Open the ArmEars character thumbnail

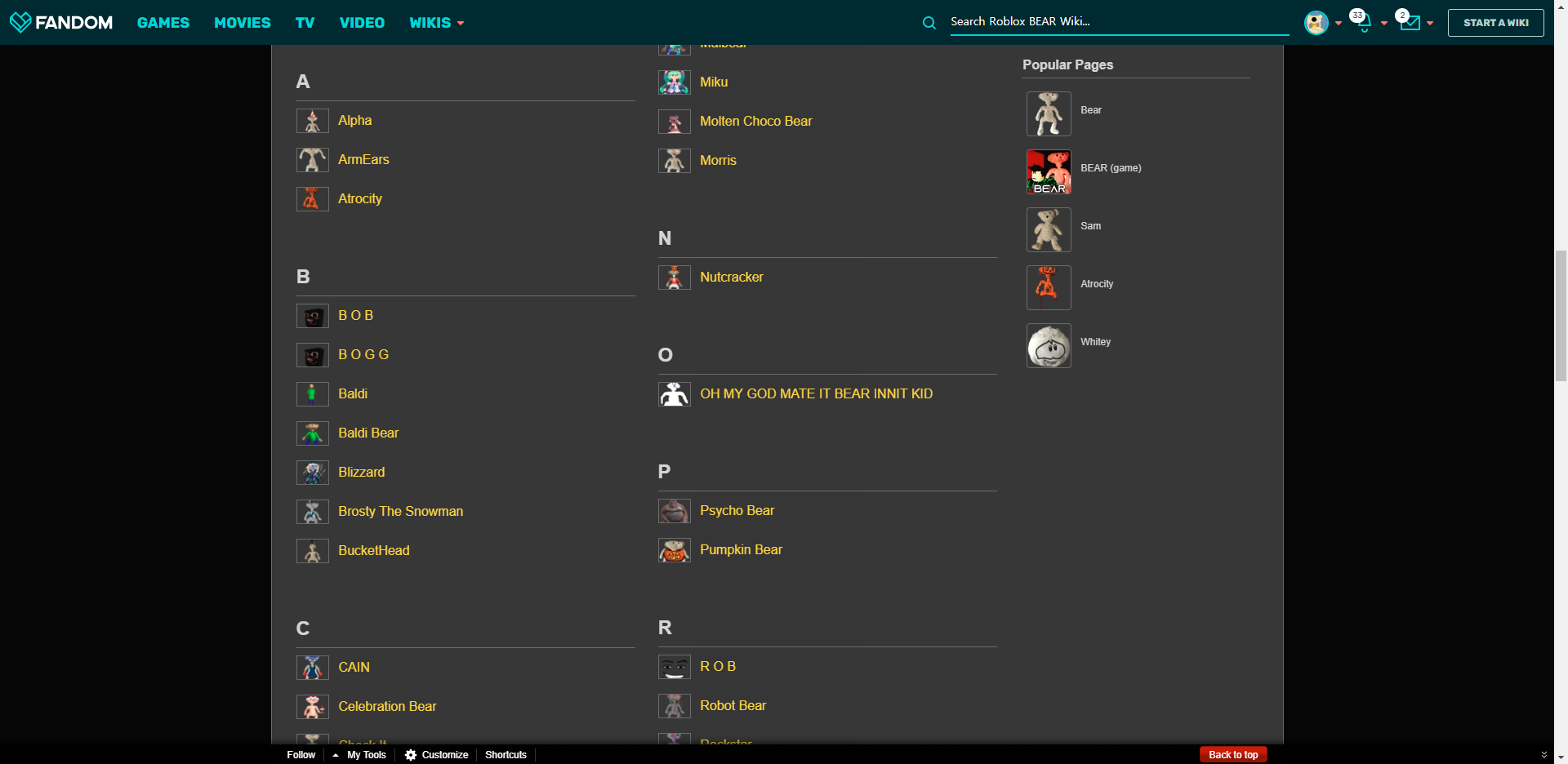313,160
